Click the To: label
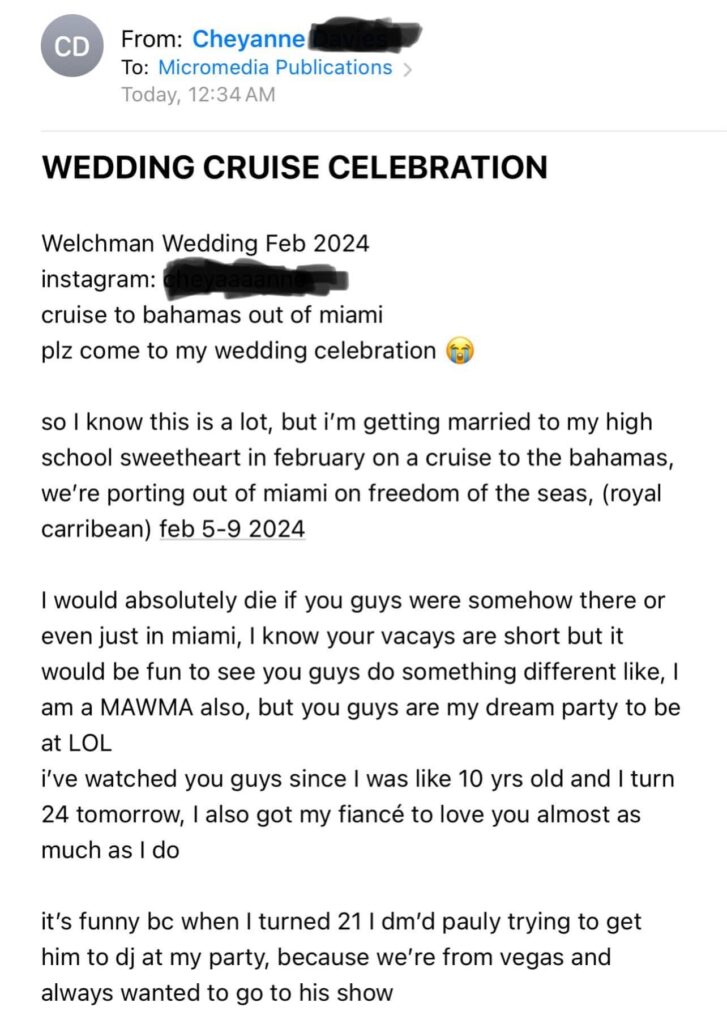Screen dimensions: 727x1024 coord(135,68)
